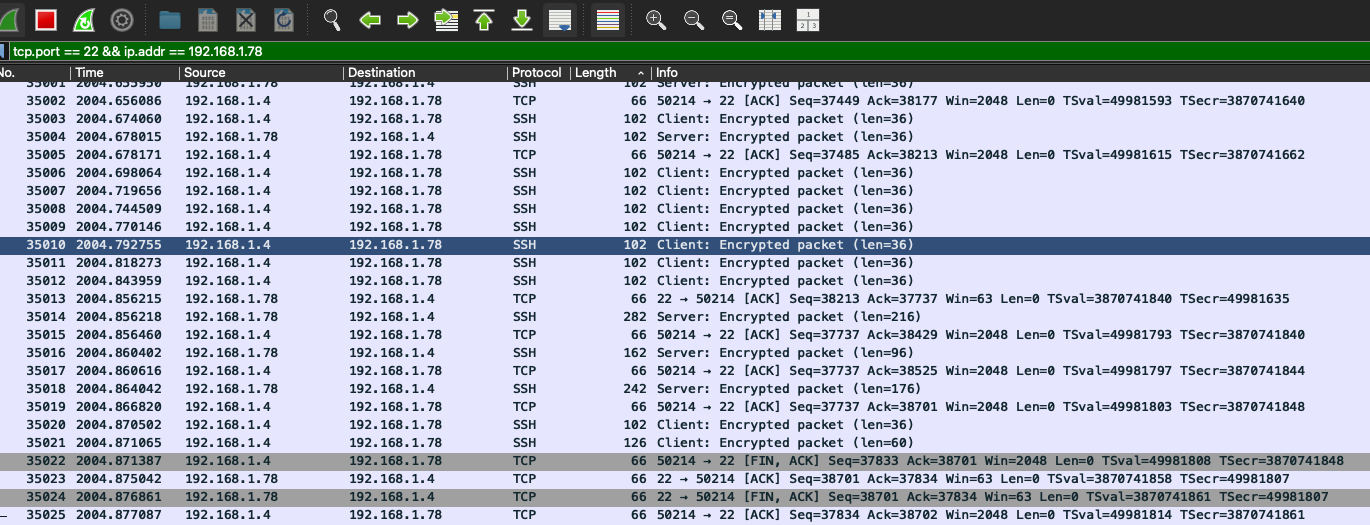Select packet at time 2004.674060
This screenshot has width=1370, height=525.
click(685, 119)
